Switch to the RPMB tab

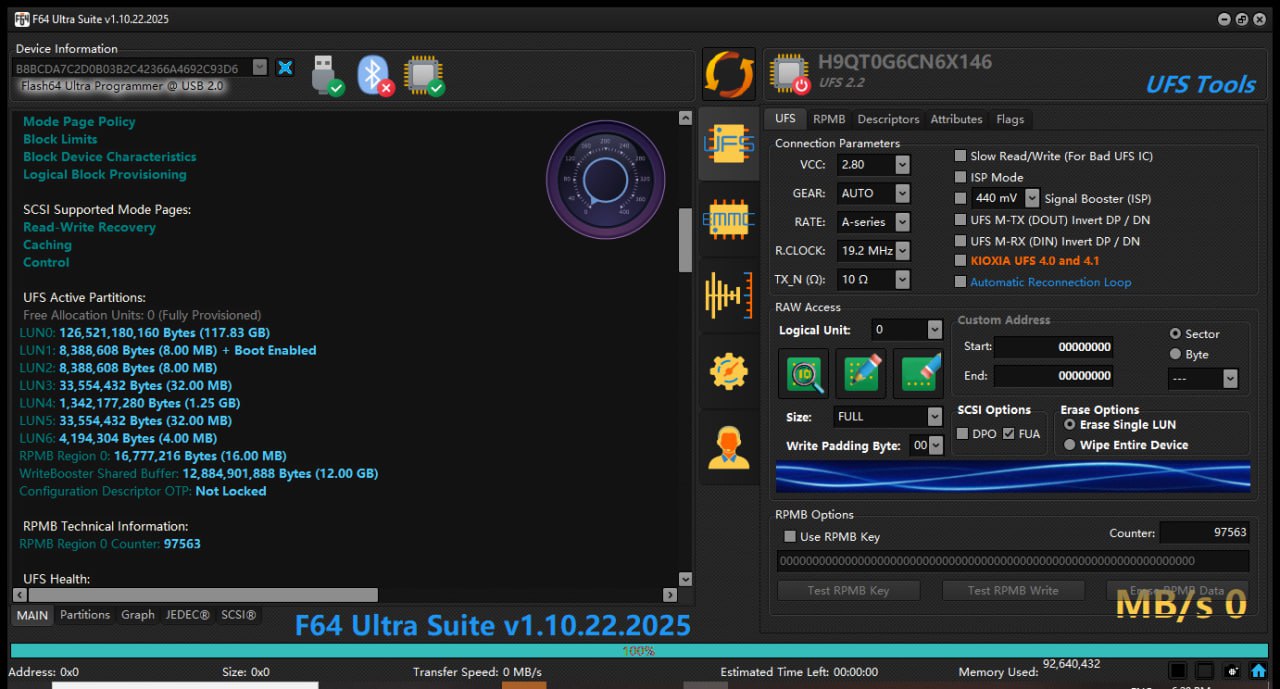pyautogui.click(x=829, y=119)
